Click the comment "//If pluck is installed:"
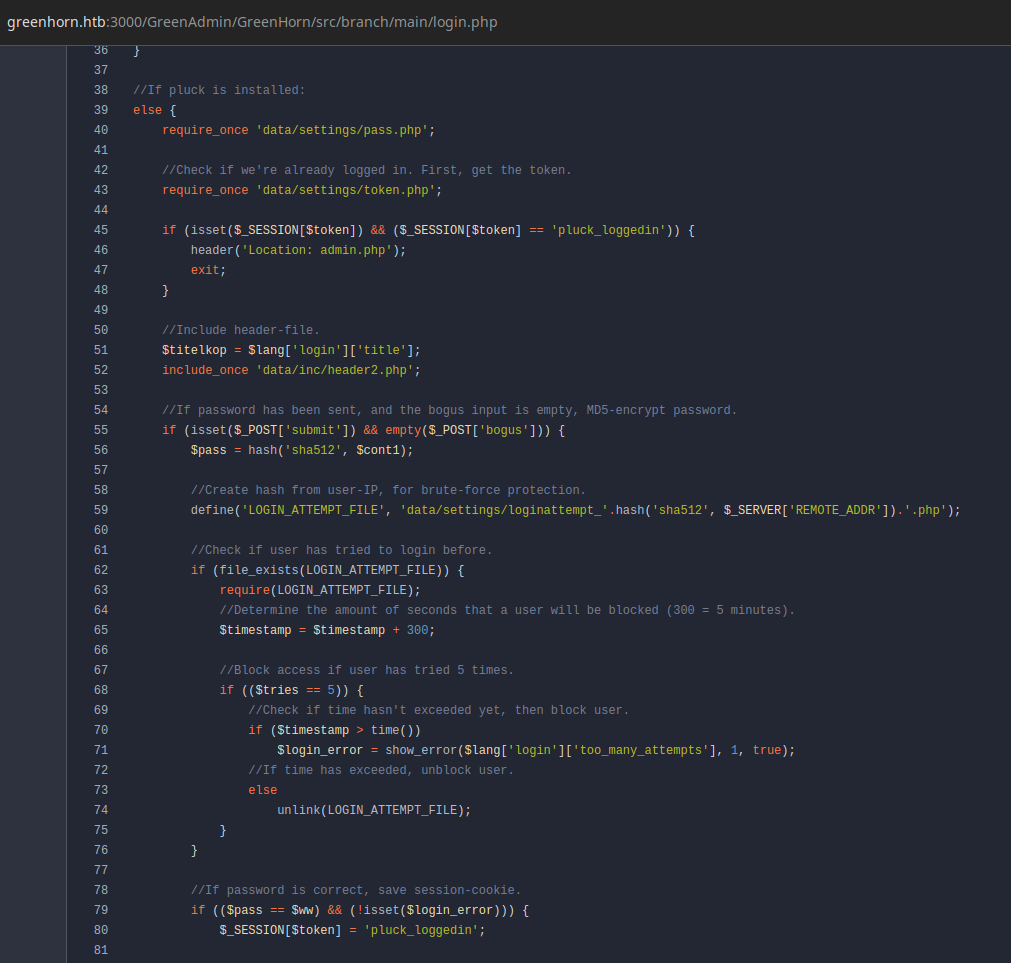Image resolution: width=1011 pixels, height=963 pixels. point(219,90)
